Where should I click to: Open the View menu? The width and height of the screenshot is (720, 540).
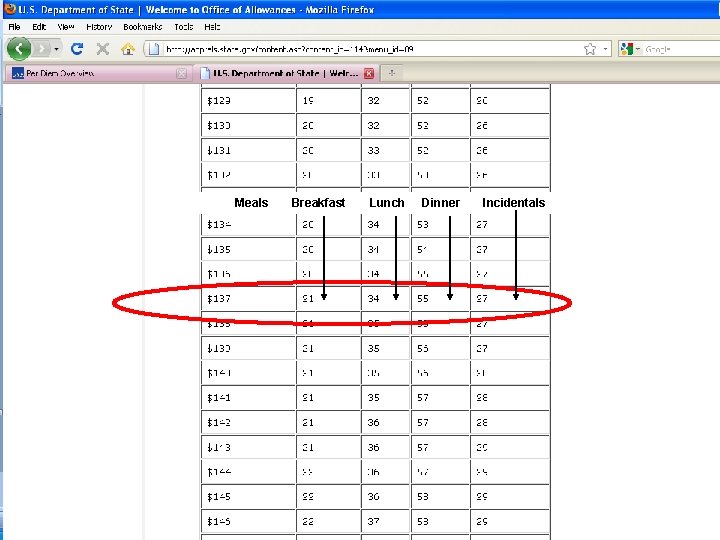click(66, 27)
